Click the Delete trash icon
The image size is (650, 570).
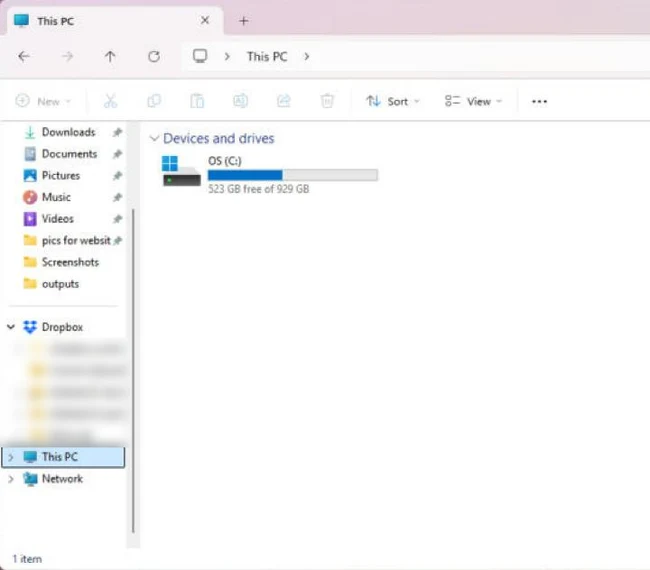coord(327,101)
